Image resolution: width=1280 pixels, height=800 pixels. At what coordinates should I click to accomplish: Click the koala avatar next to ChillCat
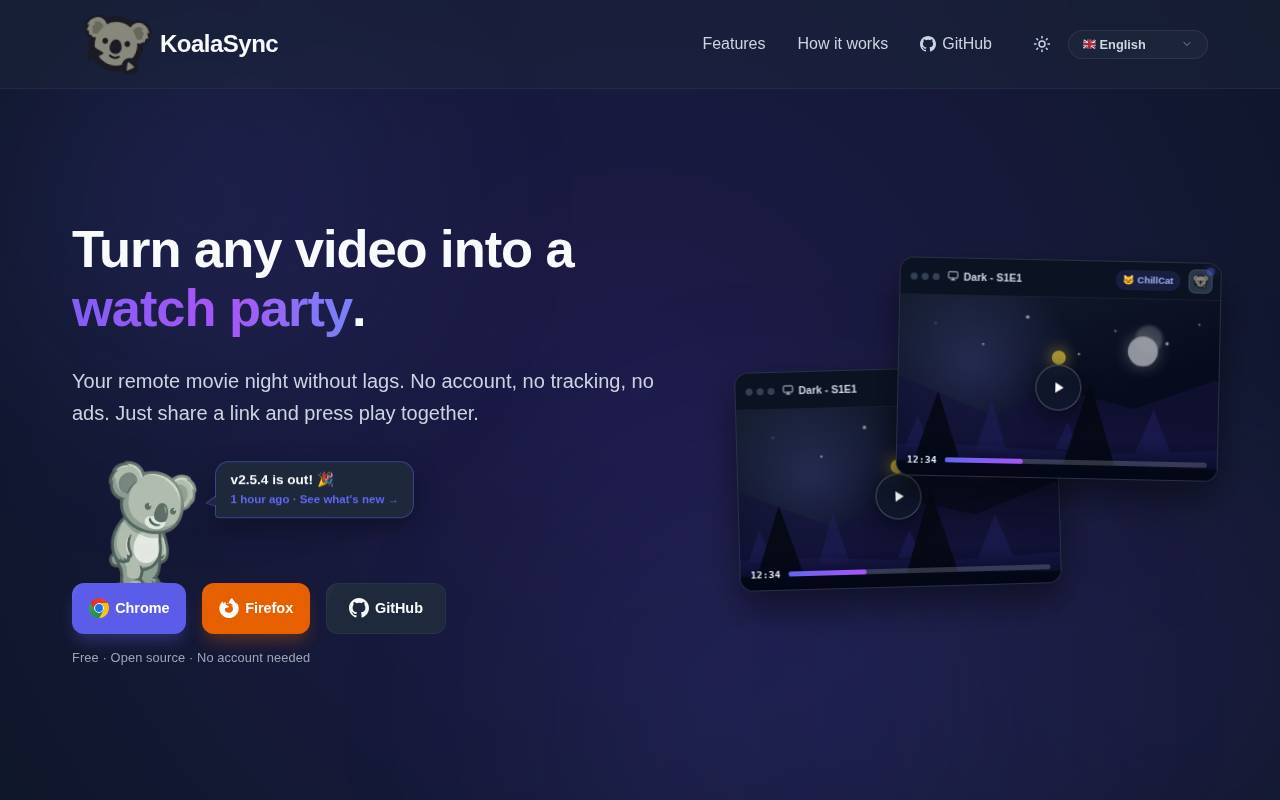point(1200,282)
